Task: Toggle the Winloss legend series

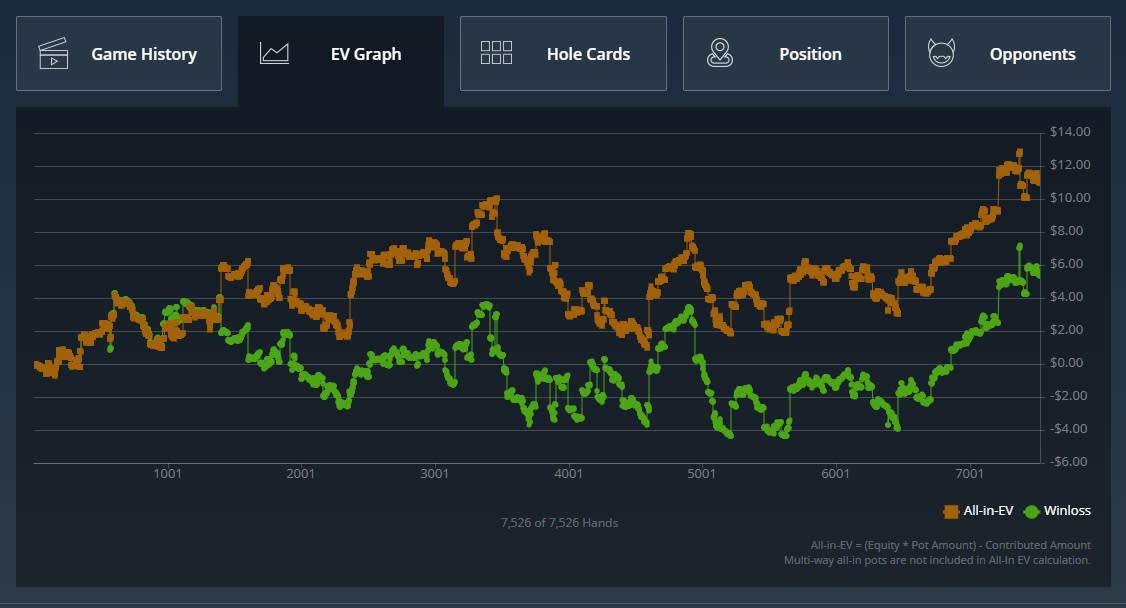Action: 1057,511
